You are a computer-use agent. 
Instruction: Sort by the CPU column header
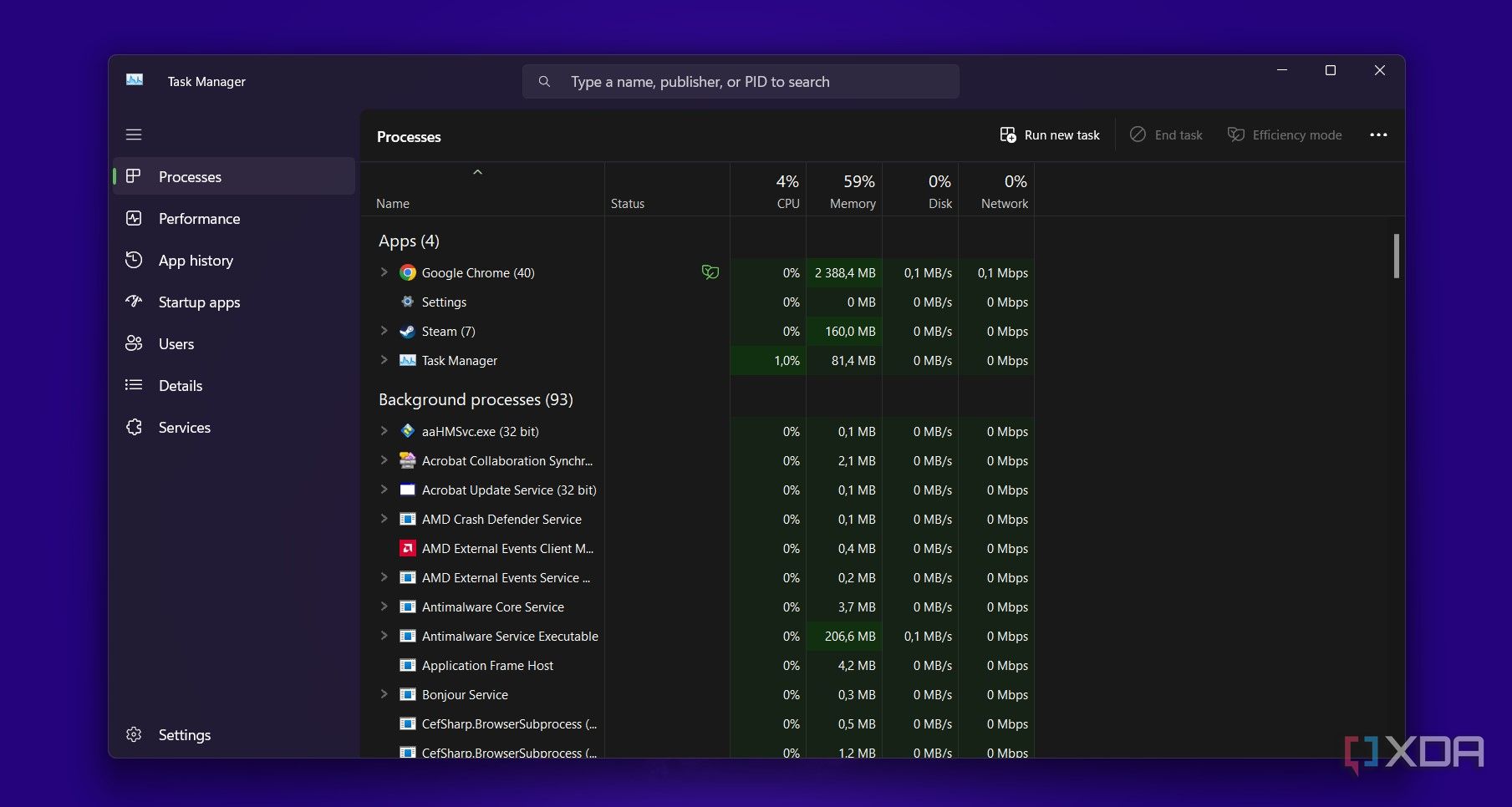[x=768, y=190]
